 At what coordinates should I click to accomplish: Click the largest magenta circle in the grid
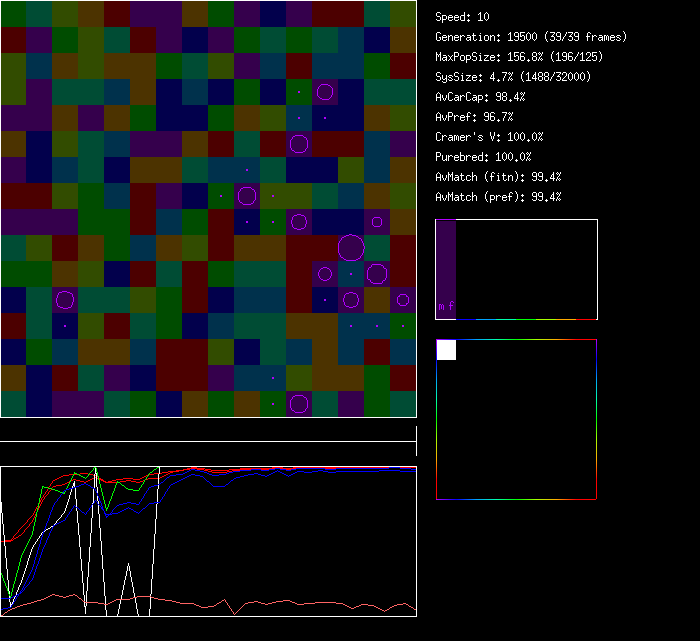[351, 247]
